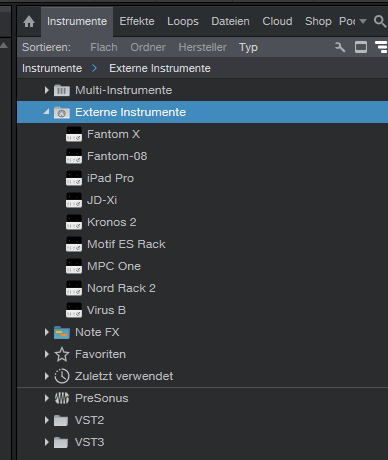Open the wrench plug-in manager icon

click(340, 47)
